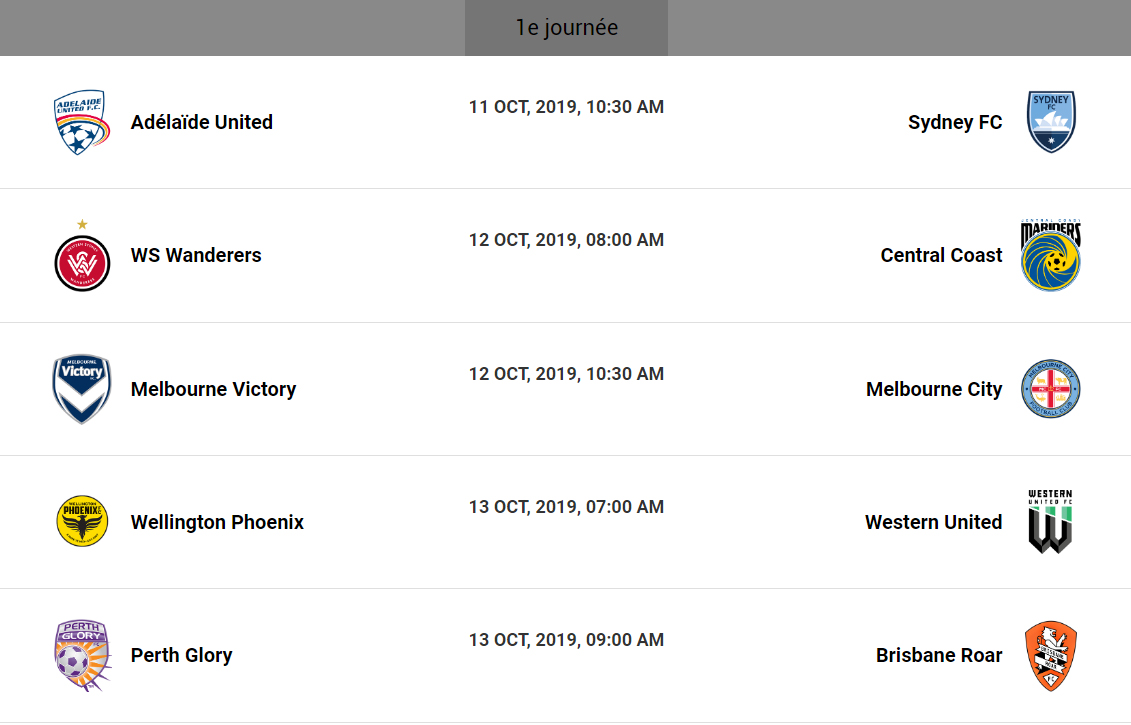Click the Melbourne Victory shield logo
The height and width of the screenshot is (725, 1131).
pos(82,389)
